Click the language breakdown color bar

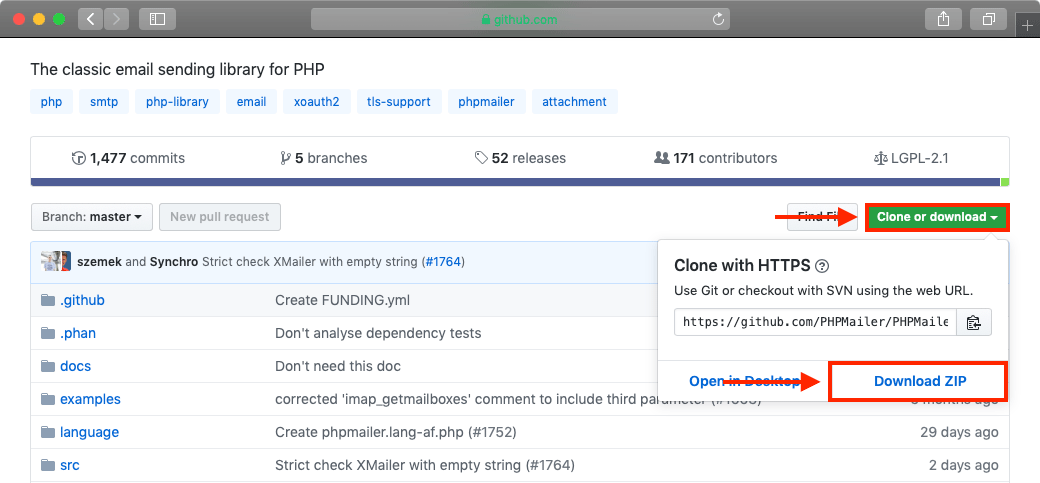pos(515,182)
